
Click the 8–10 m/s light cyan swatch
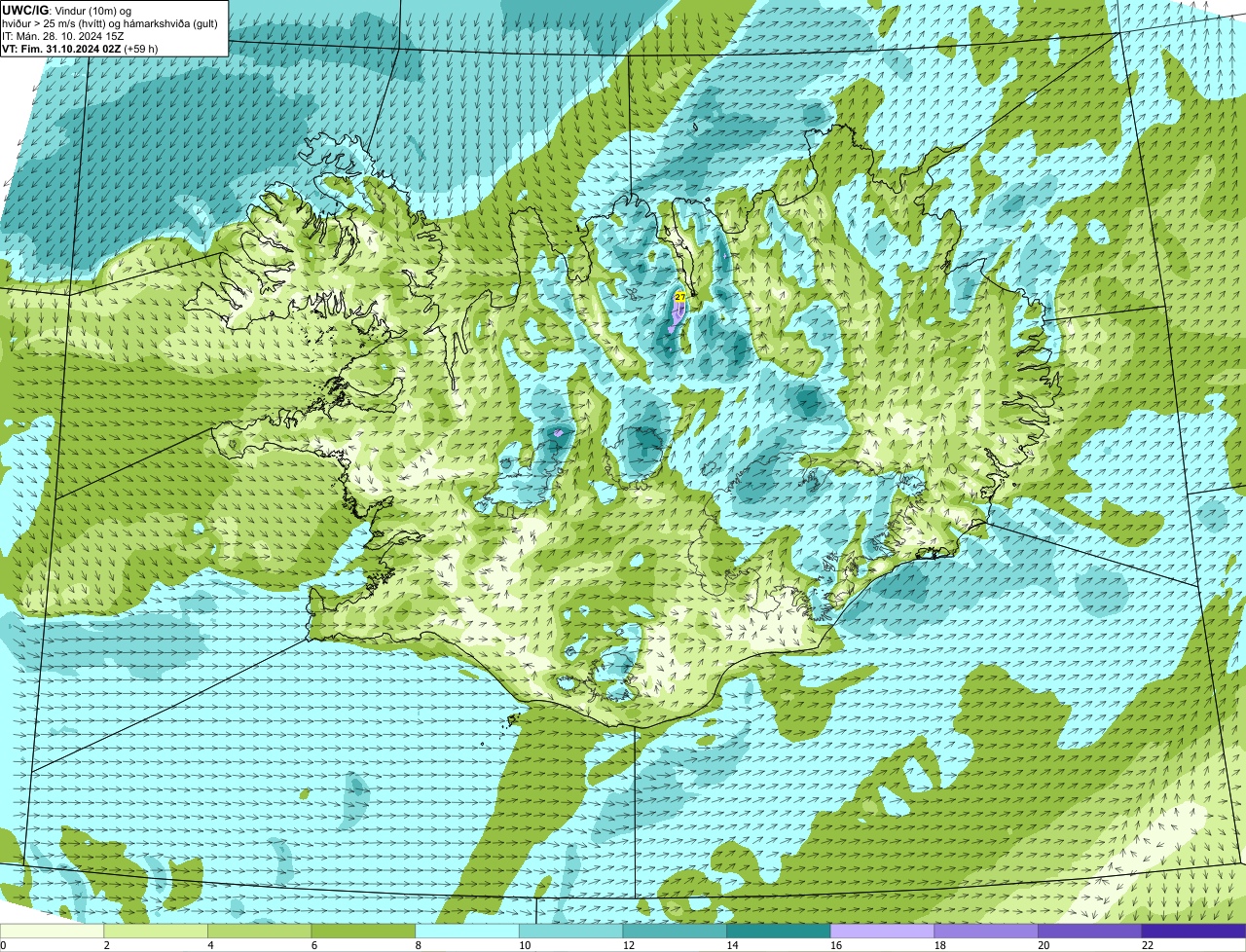467,931
